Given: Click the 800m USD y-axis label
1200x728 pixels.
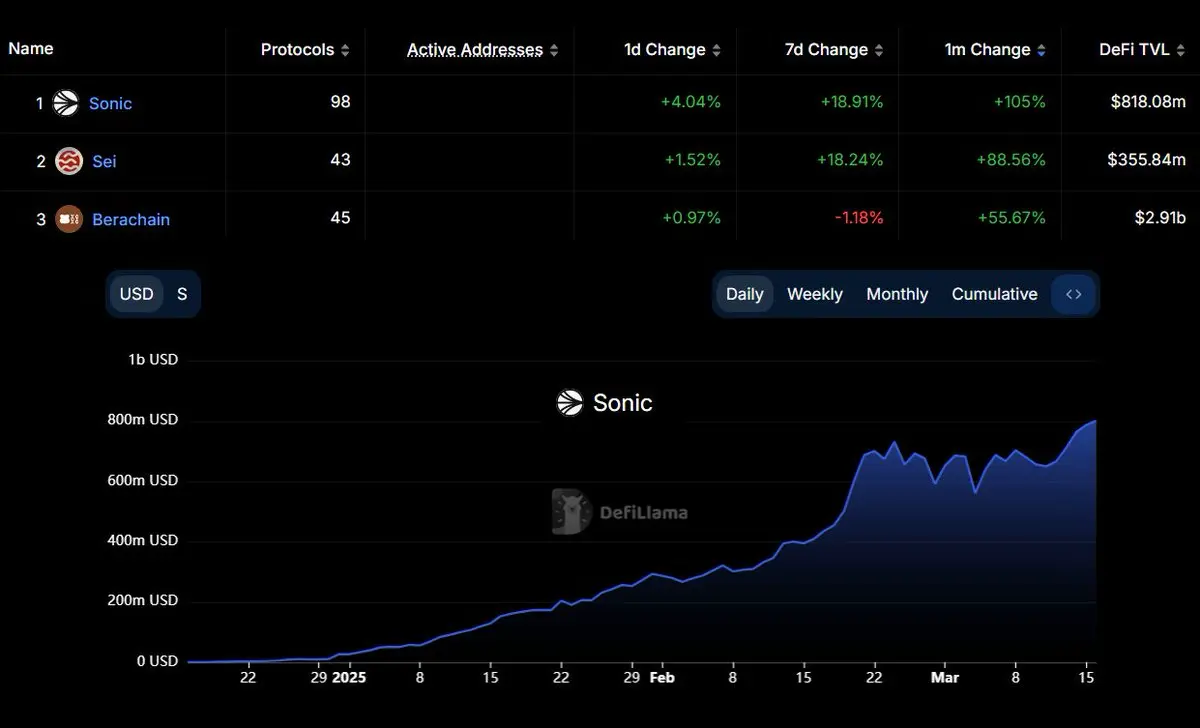Looking at the screenshot, I should [x=143, y=420].
